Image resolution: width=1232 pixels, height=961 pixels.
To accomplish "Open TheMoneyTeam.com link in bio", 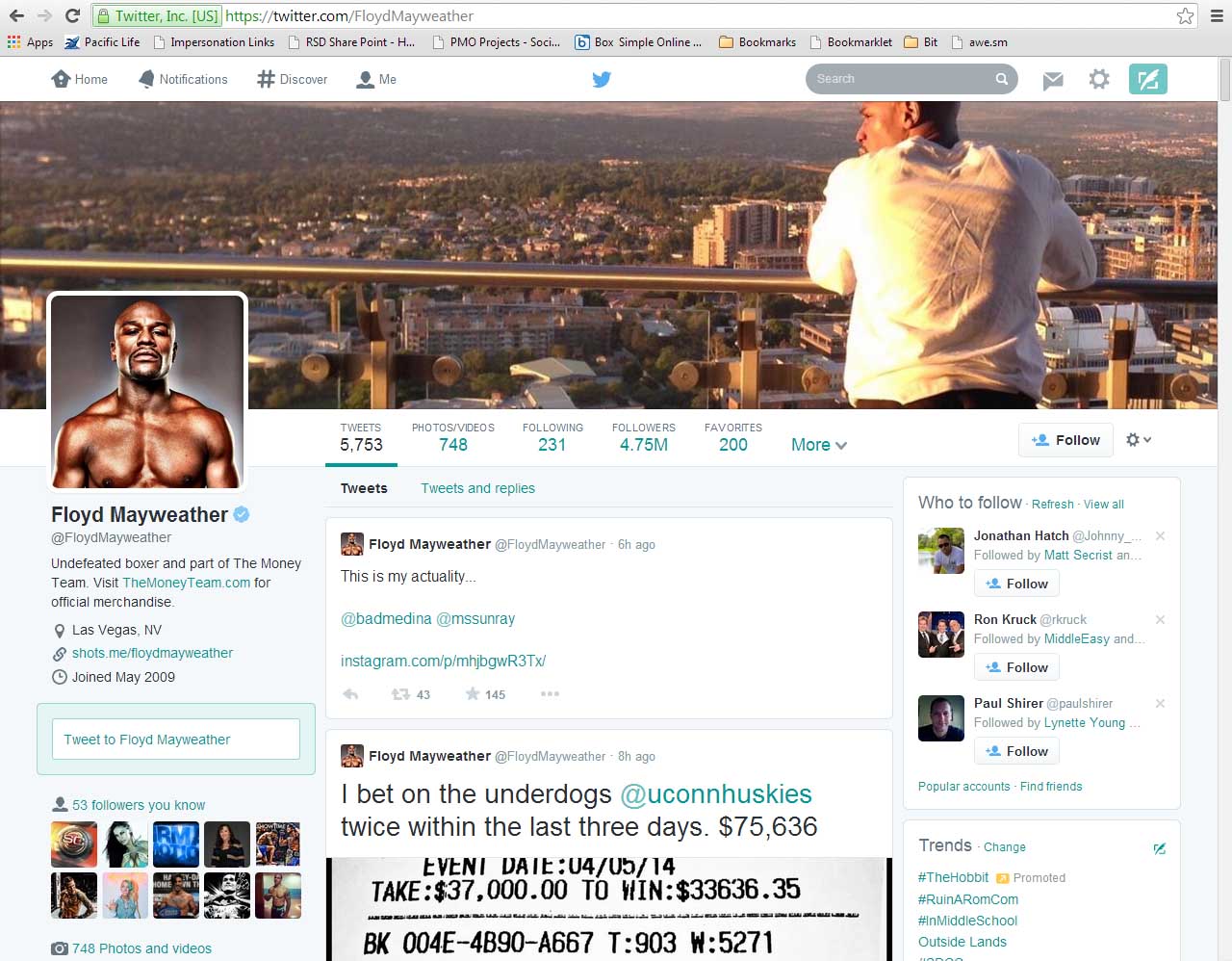I will (x=186, y=583).
